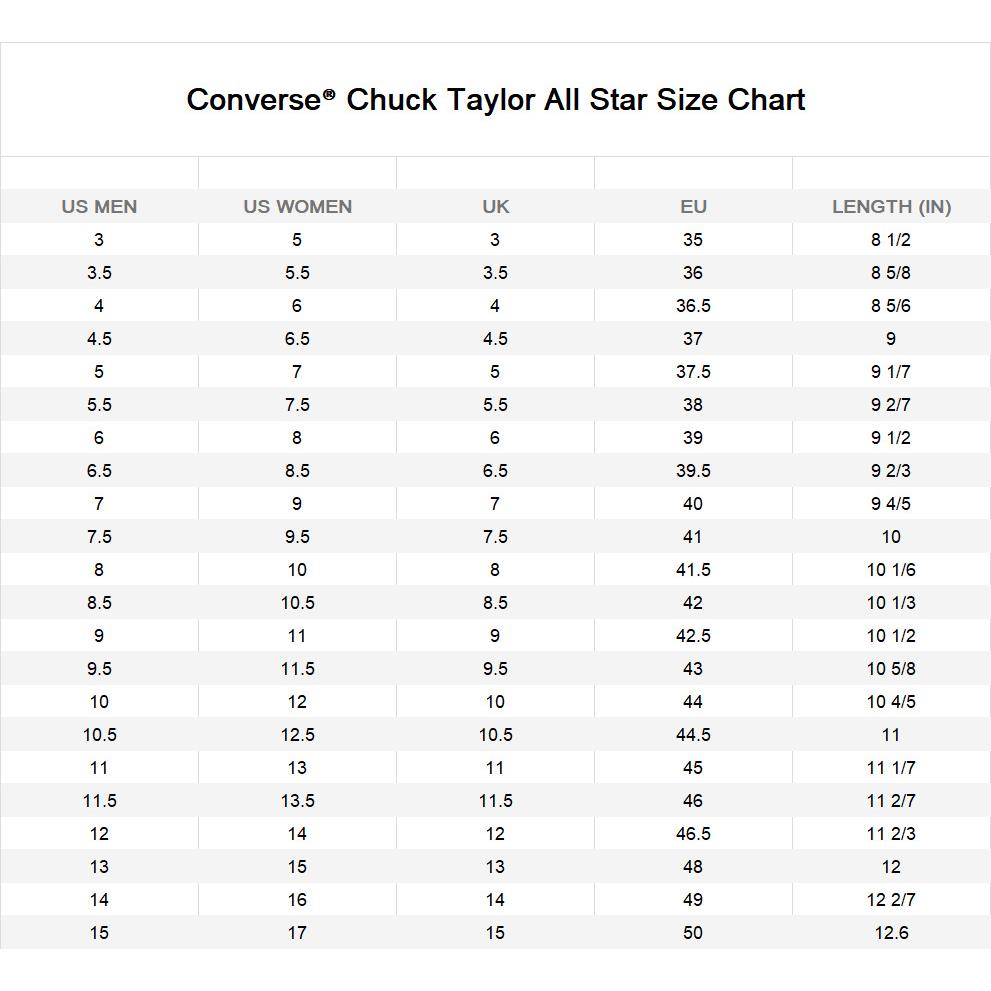Screen dimensions: 991x991
Task: Click the Converse Chuck Taylor Size Chart title
Action: 496,100
